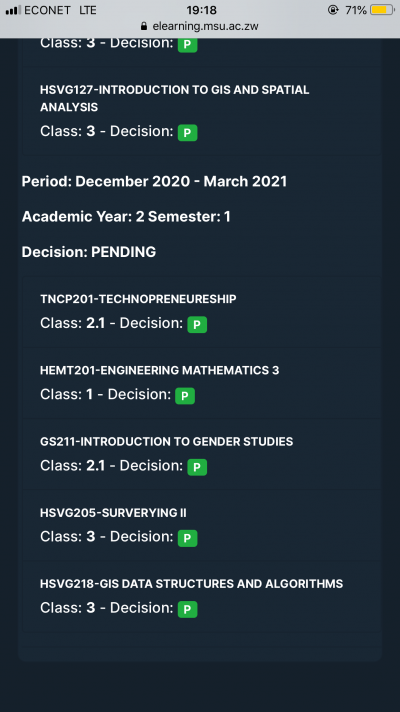Tap the padlock icon in address bar
The width and height of the screenshot is (400, 712).
point(144,26)
